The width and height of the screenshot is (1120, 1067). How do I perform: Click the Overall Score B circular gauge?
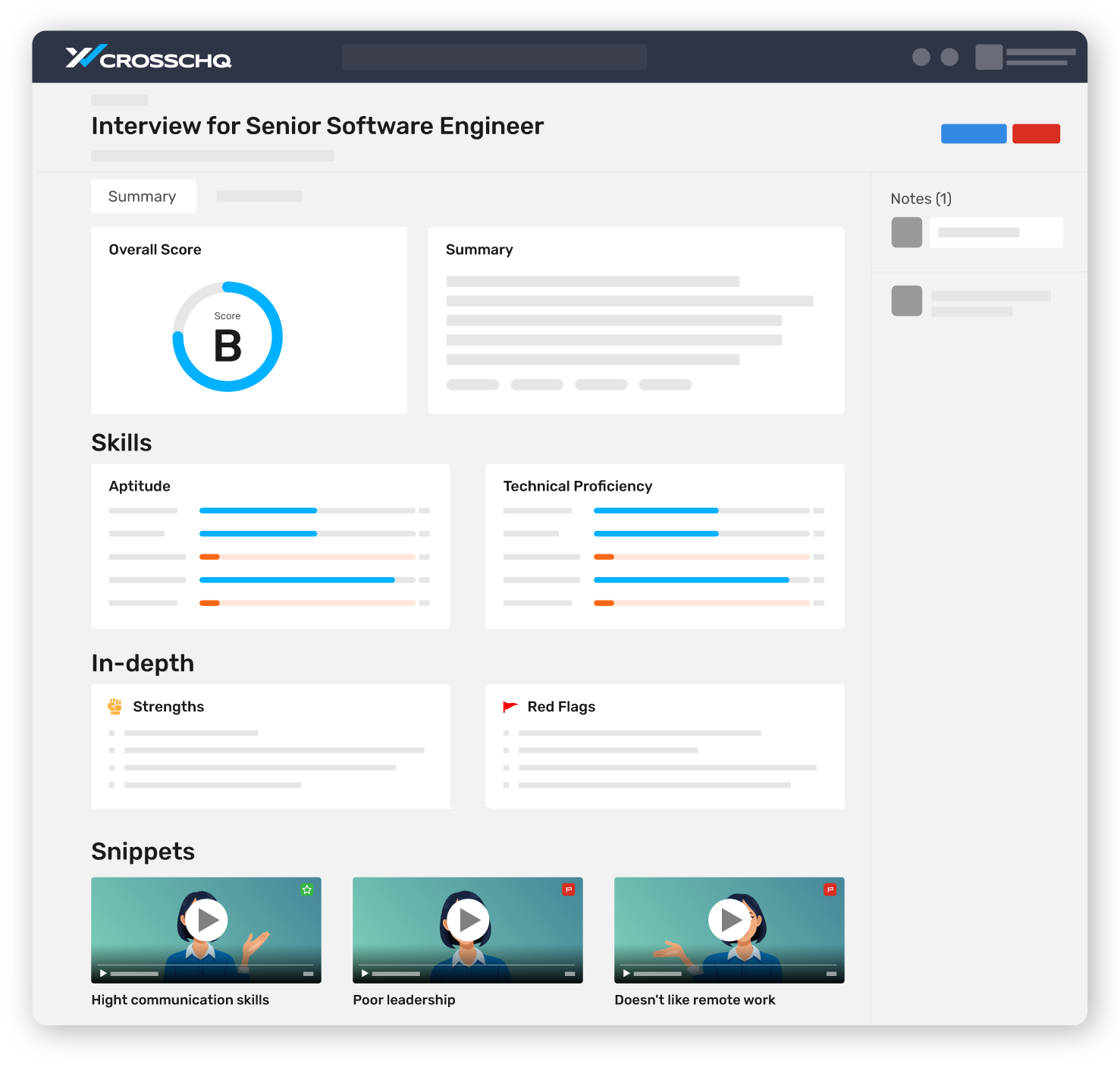point(227,337)
